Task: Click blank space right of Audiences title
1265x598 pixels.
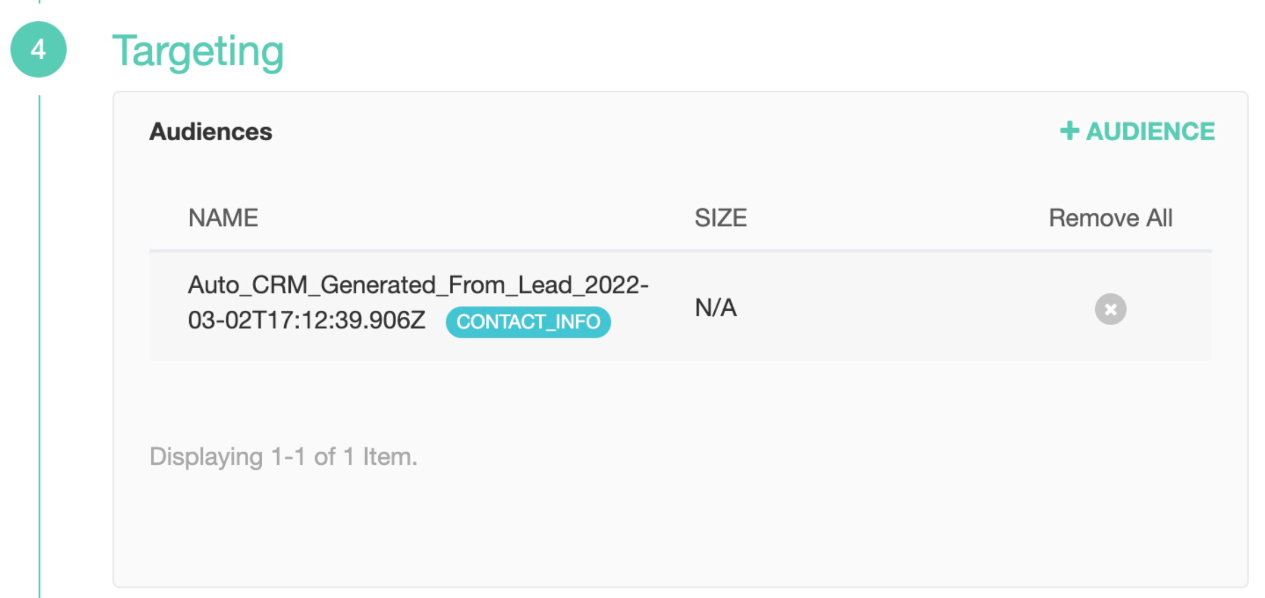Action: point(650,131)
